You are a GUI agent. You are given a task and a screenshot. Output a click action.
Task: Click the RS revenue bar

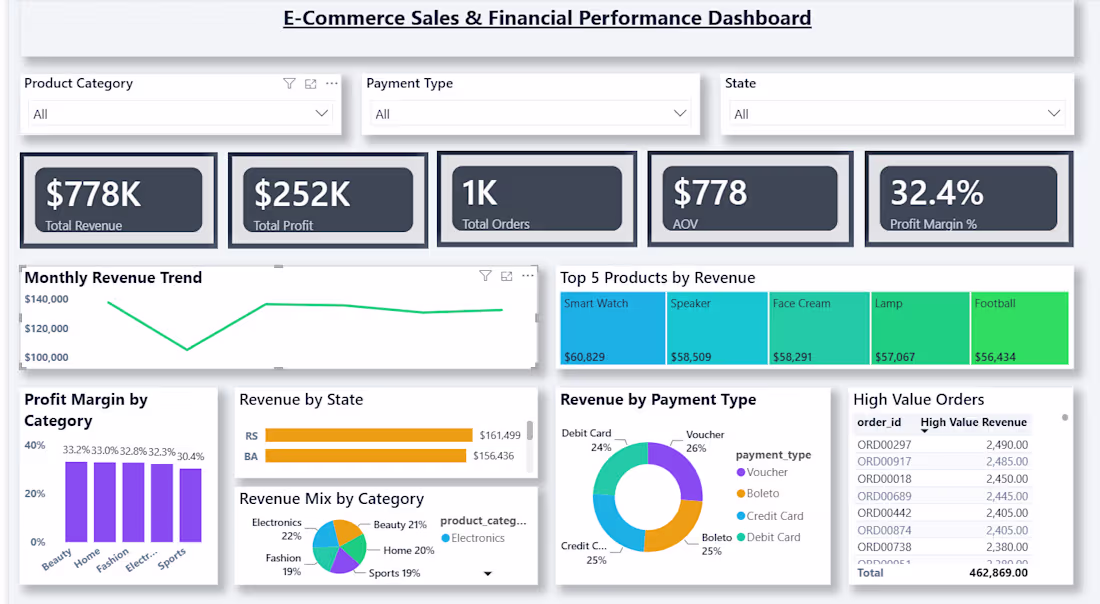[368, 436]
